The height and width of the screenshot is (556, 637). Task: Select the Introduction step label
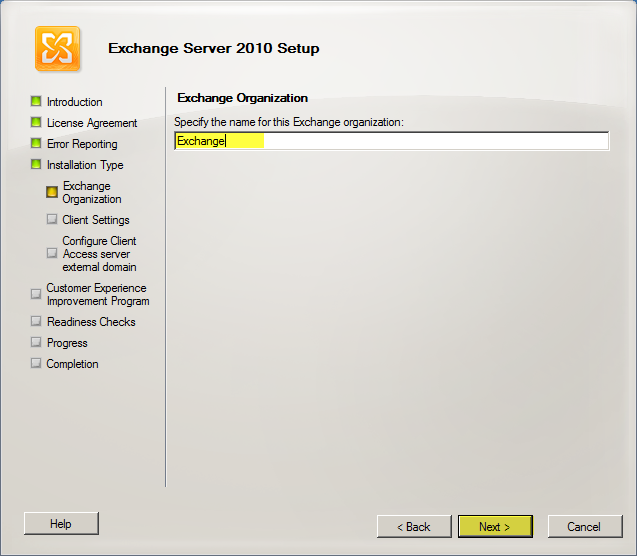coord(75,102)
